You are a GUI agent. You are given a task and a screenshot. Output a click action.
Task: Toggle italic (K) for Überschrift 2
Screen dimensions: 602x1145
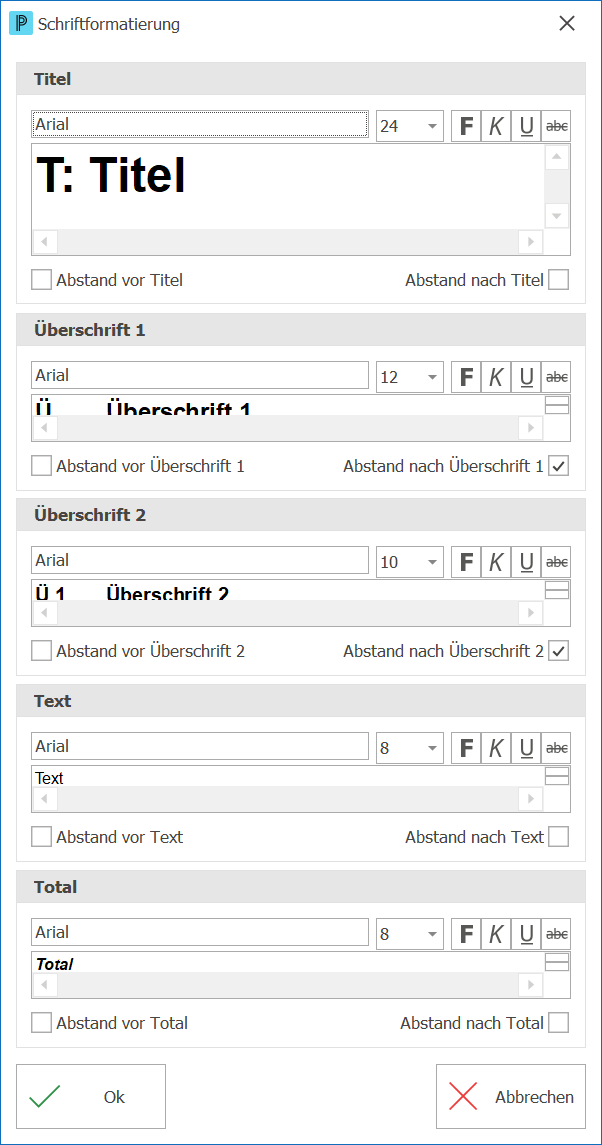(x=496, y=562)
